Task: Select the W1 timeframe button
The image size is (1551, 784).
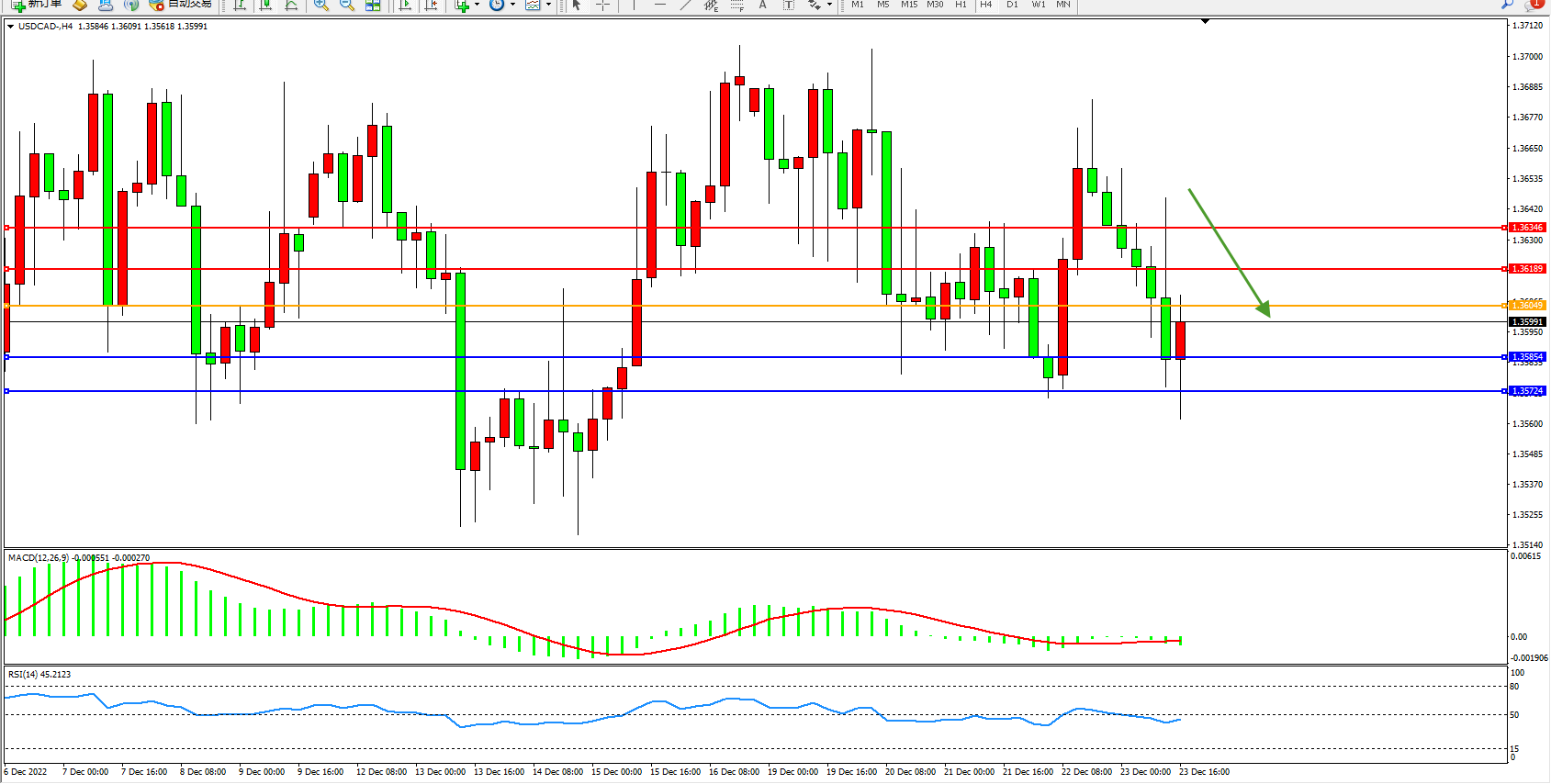Action: [x=1038, y=5]
